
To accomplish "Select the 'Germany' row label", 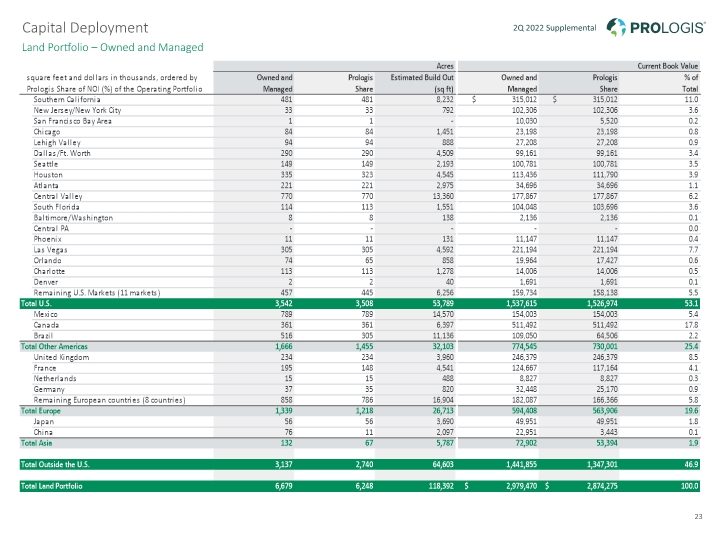I will pyautogui.click(x=49, y=390).
